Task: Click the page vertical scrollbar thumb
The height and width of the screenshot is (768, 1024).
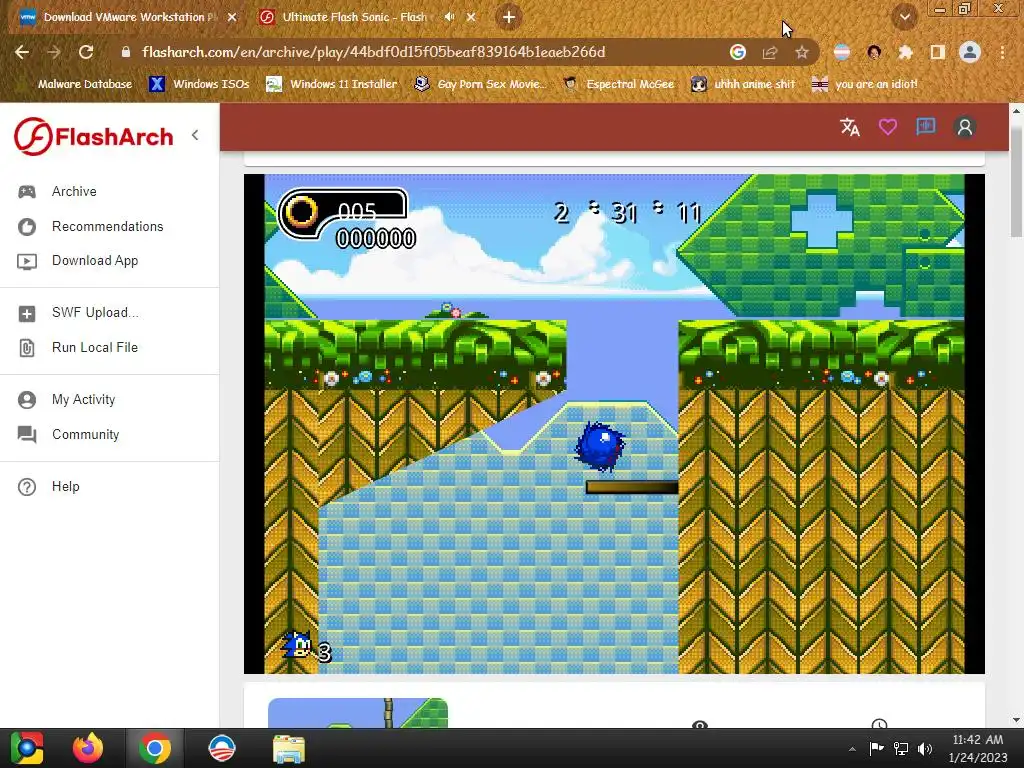Action: pos(1016,182)
